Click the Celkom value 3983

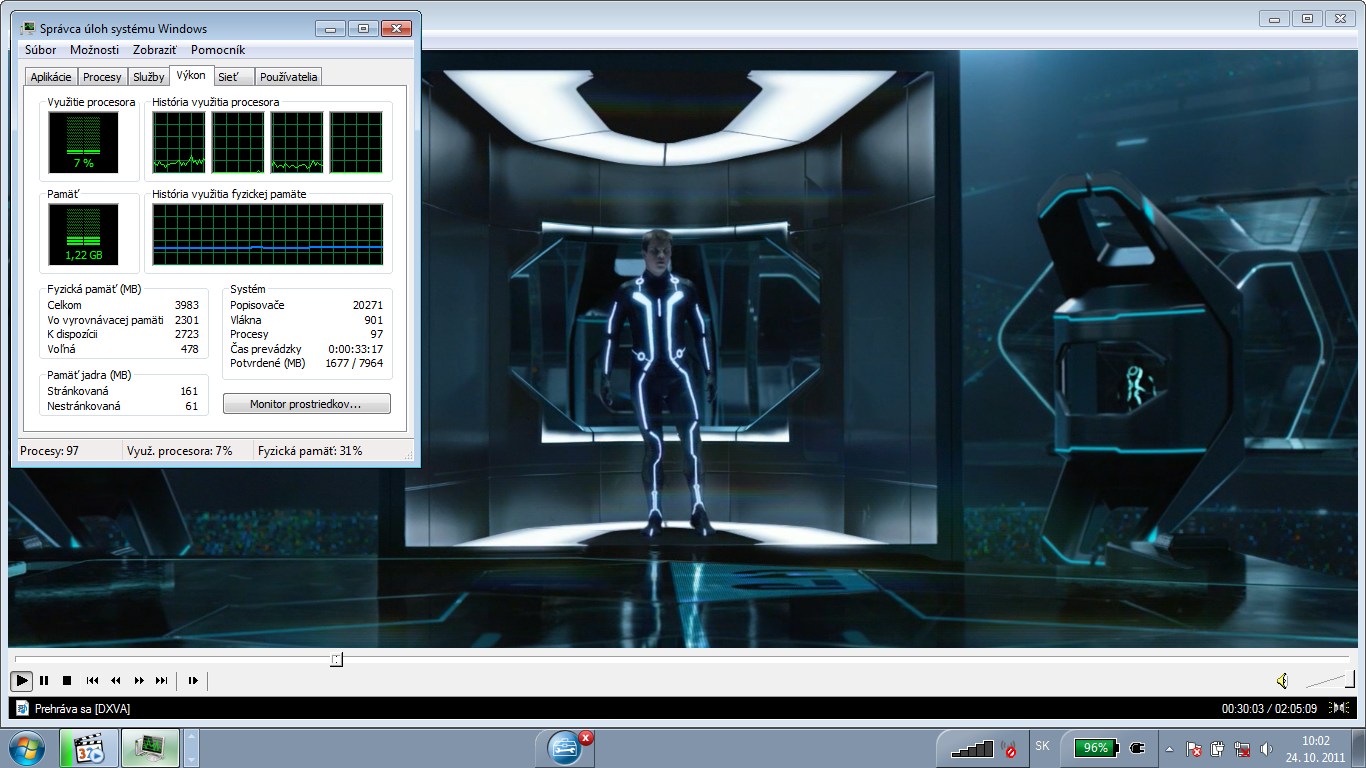point(187,305)
